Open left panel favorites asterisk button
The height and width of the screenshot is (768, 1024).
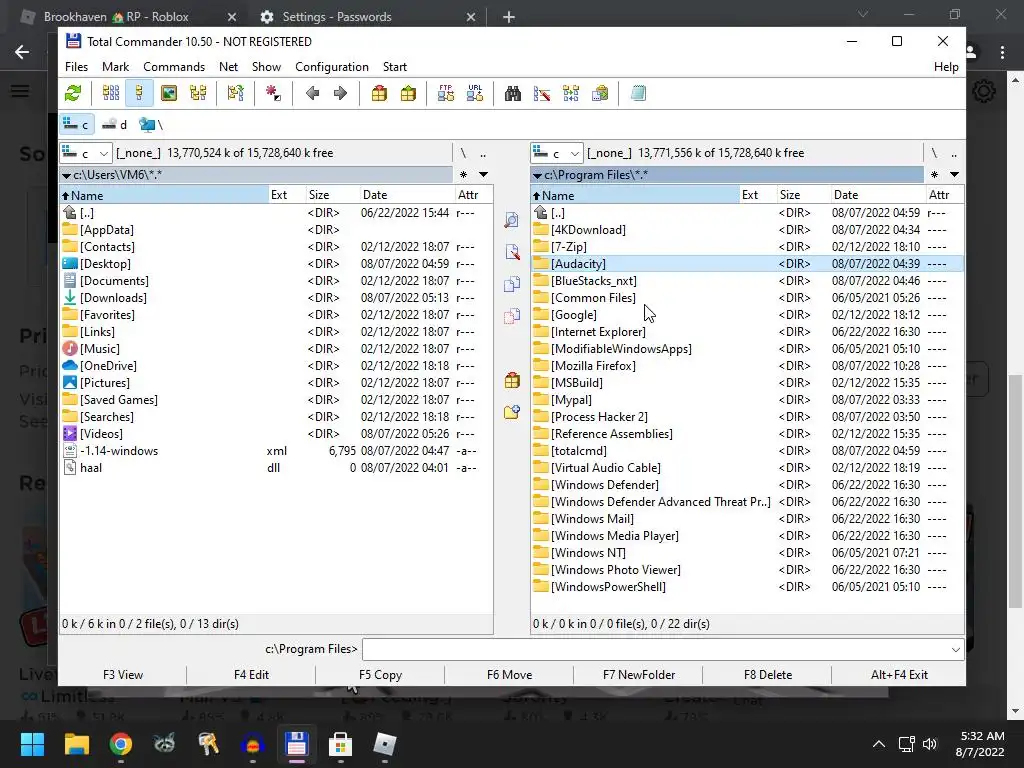pyautogui.click(x=463, y=174)
